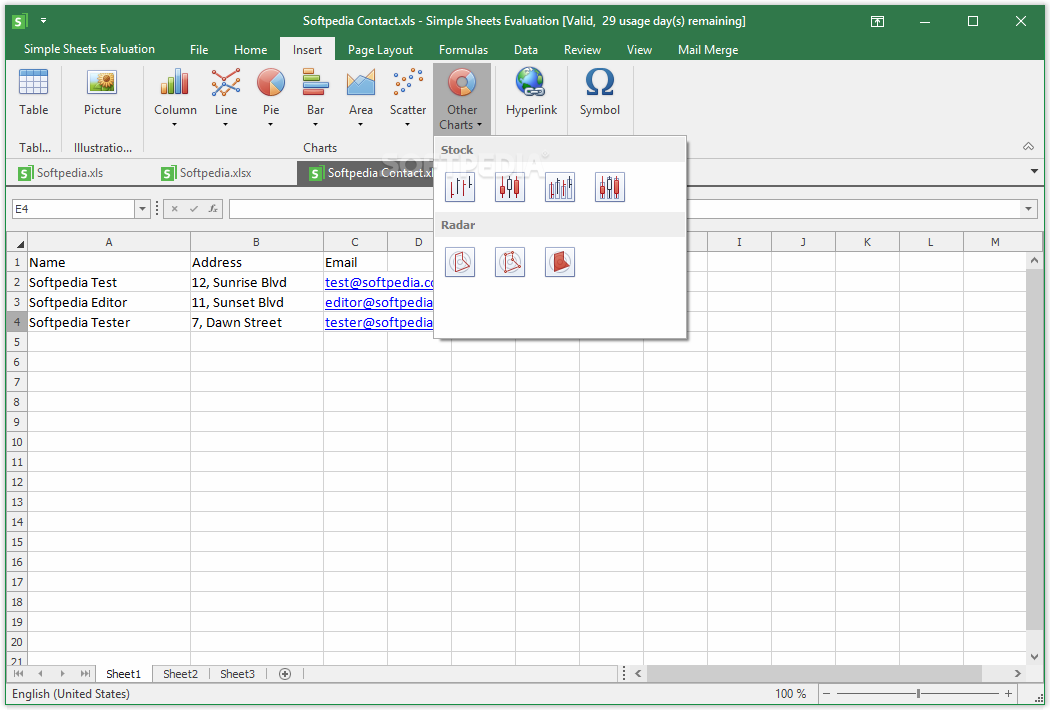Open the editor@softpedia email link

(x=379, y=303)
